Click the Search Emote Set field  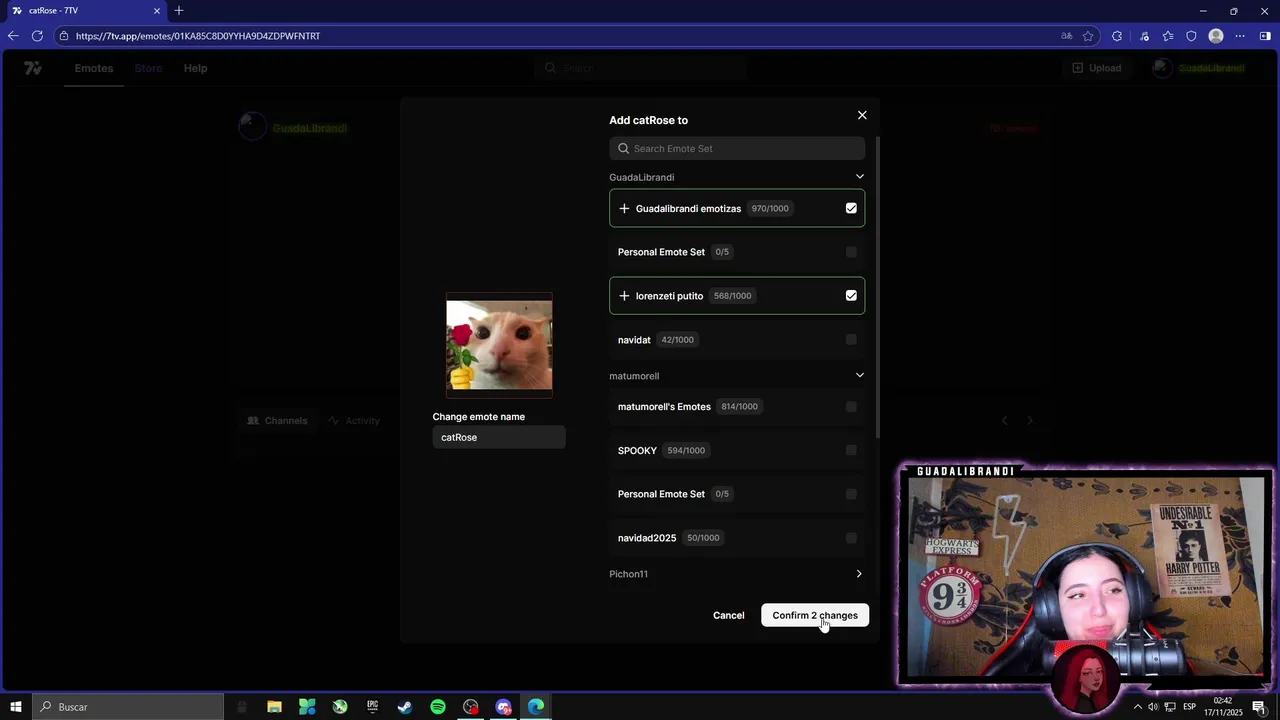(x=737, y=148)
